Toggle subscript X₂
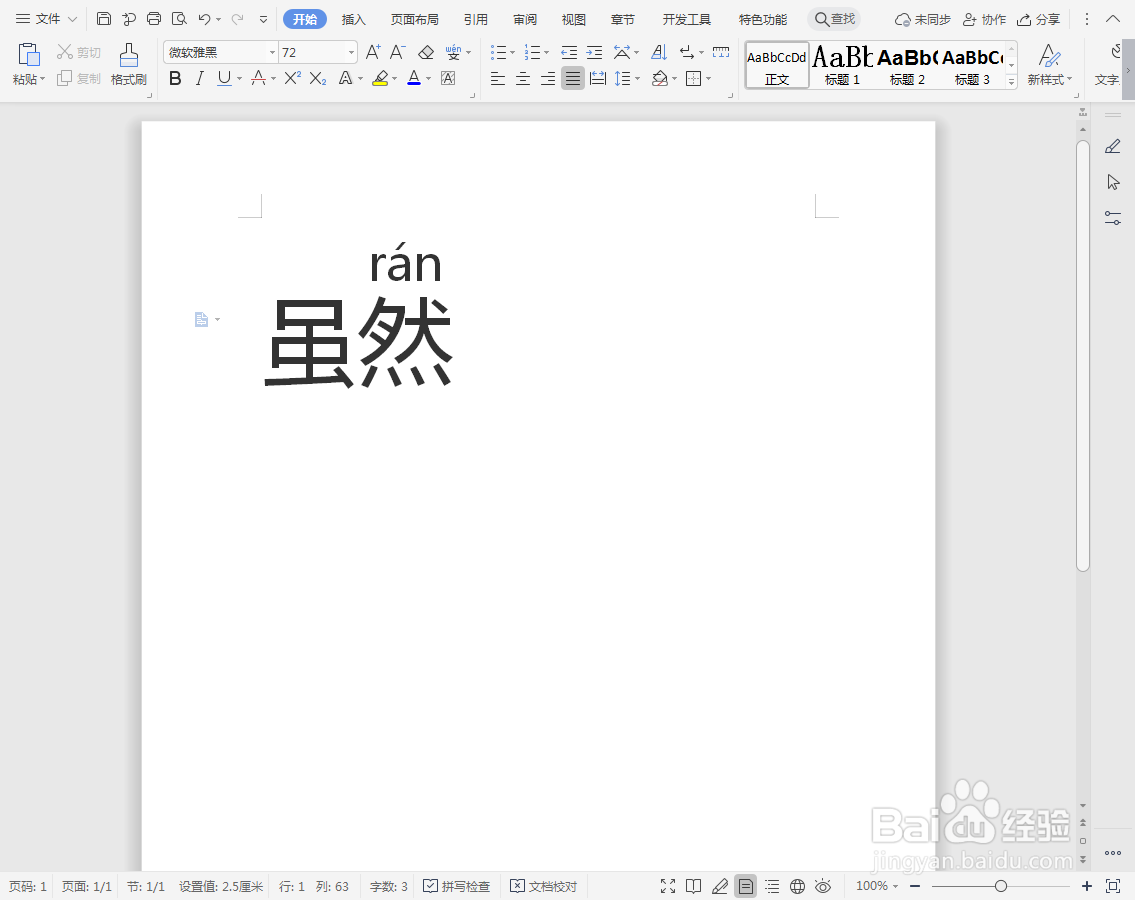 click(x=318, y=78)
